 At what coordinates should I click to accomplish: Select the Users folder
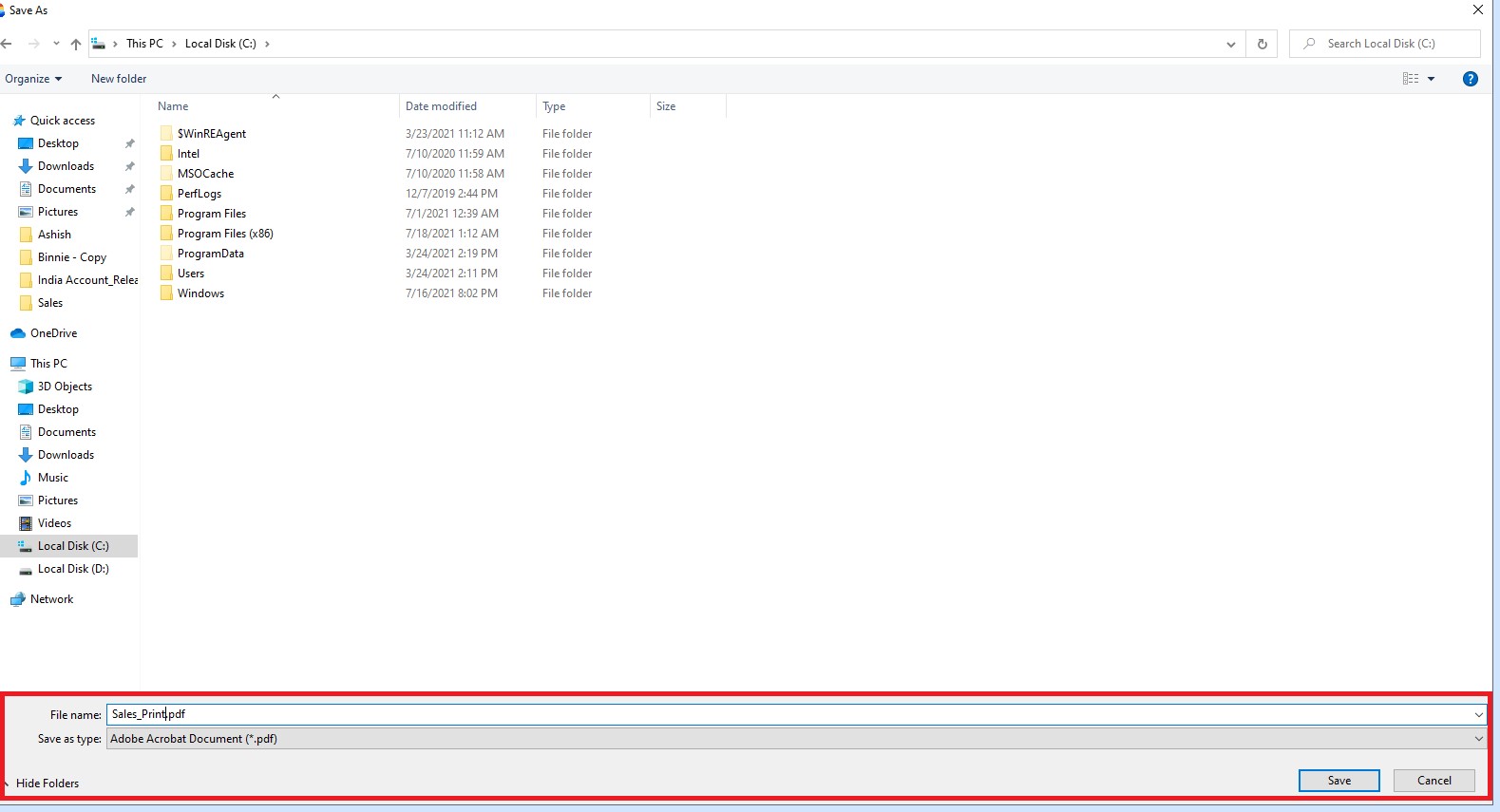click(x=191, y=274)
